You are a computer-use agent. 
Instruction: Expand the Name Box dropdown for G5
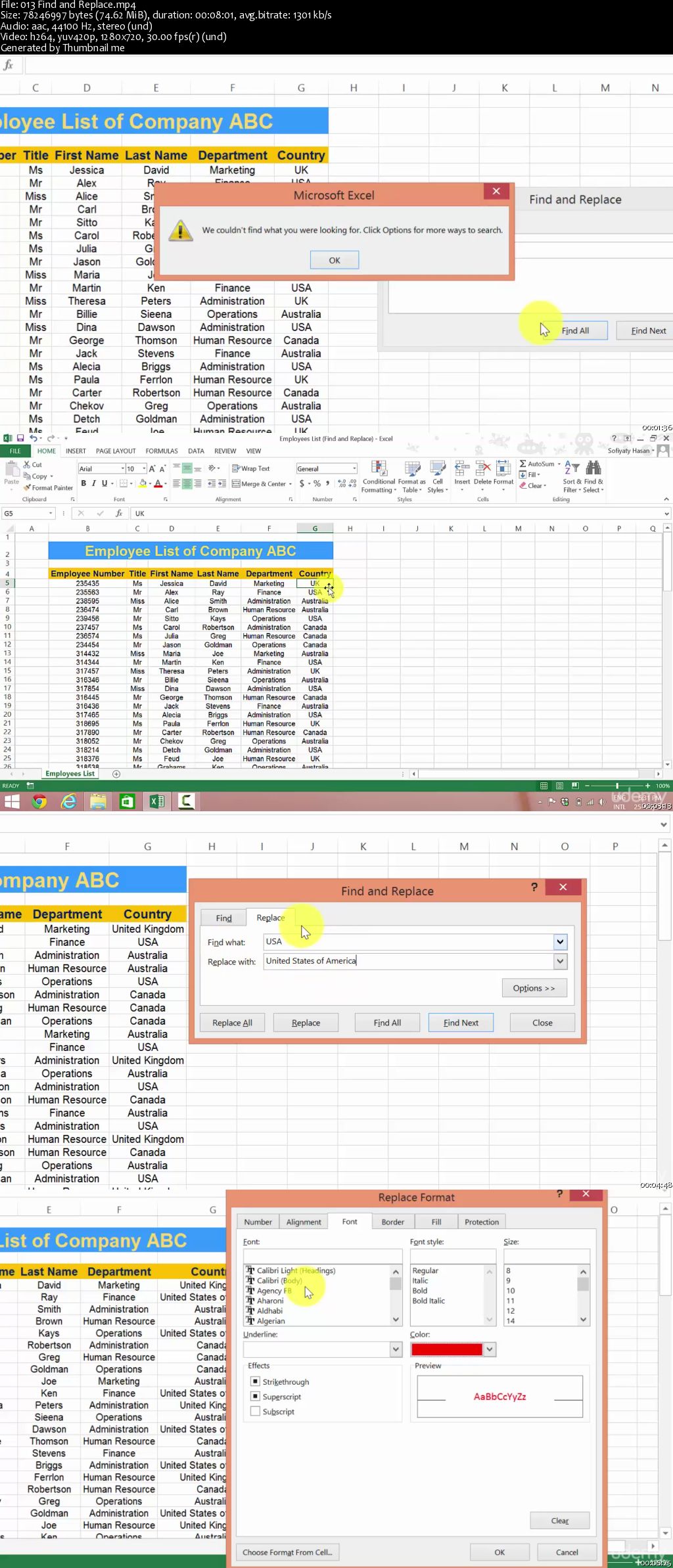(50, 513)
